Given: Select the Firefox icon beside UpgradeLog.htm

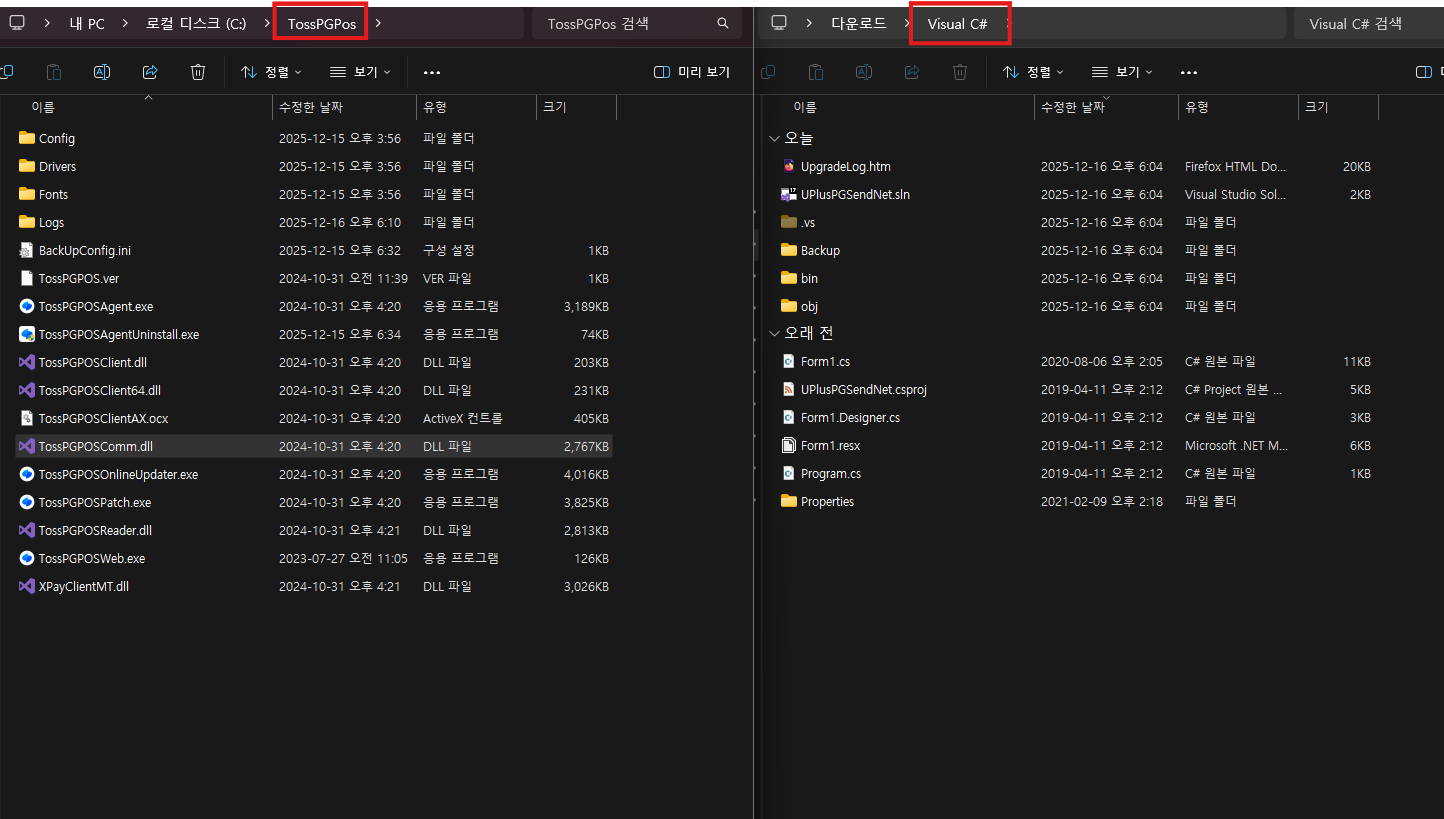Looking at the screenshot, I should tap(789, 166).
